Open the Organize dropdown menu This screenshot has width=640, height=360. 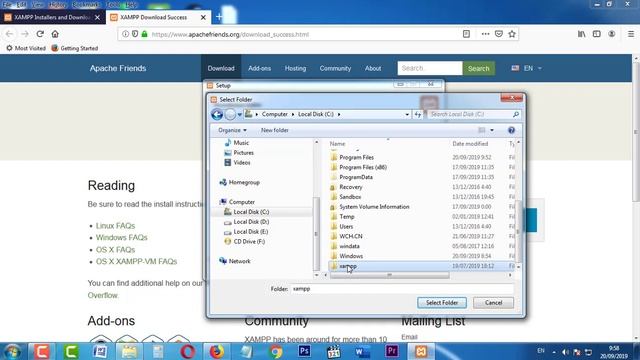point(232,130)
